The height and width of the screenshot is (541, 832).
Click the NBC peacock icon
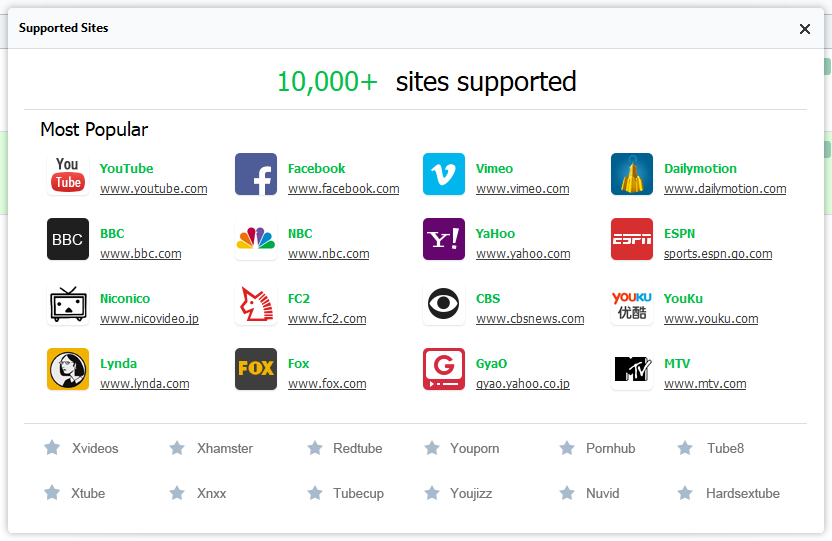(x=256, y=239)
